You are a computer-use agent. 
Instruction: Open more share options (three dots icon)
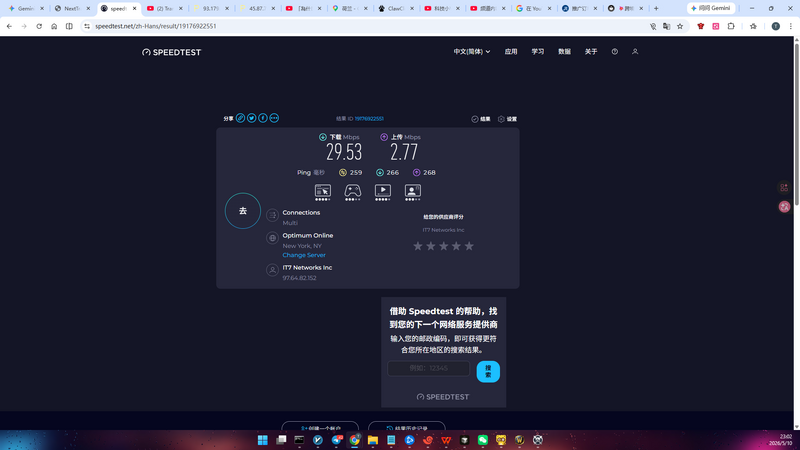[x=274, y=118]
